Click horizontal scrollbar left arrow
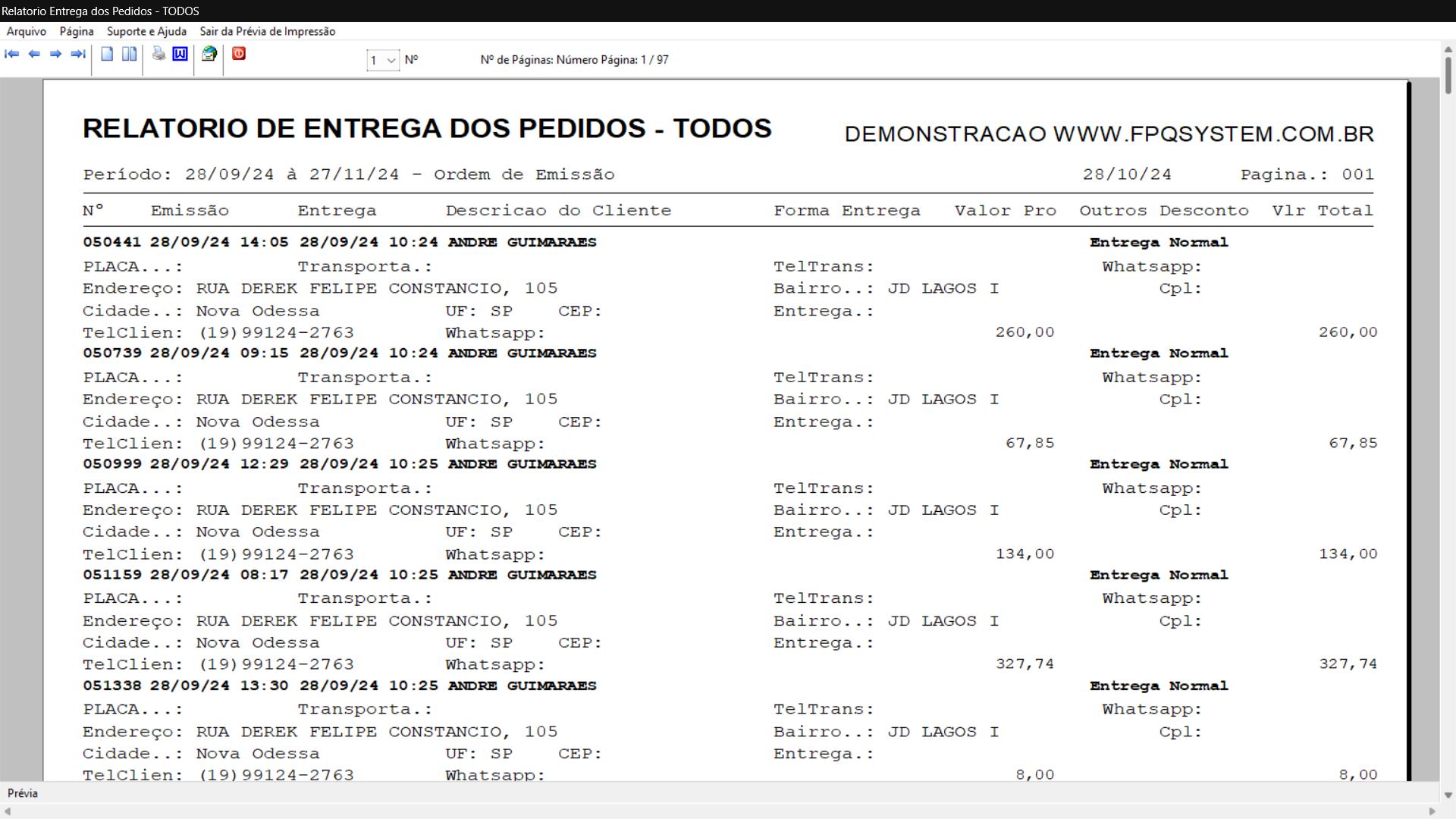The width and height of the screenshot is (1456, 819). tap(8, 811)
